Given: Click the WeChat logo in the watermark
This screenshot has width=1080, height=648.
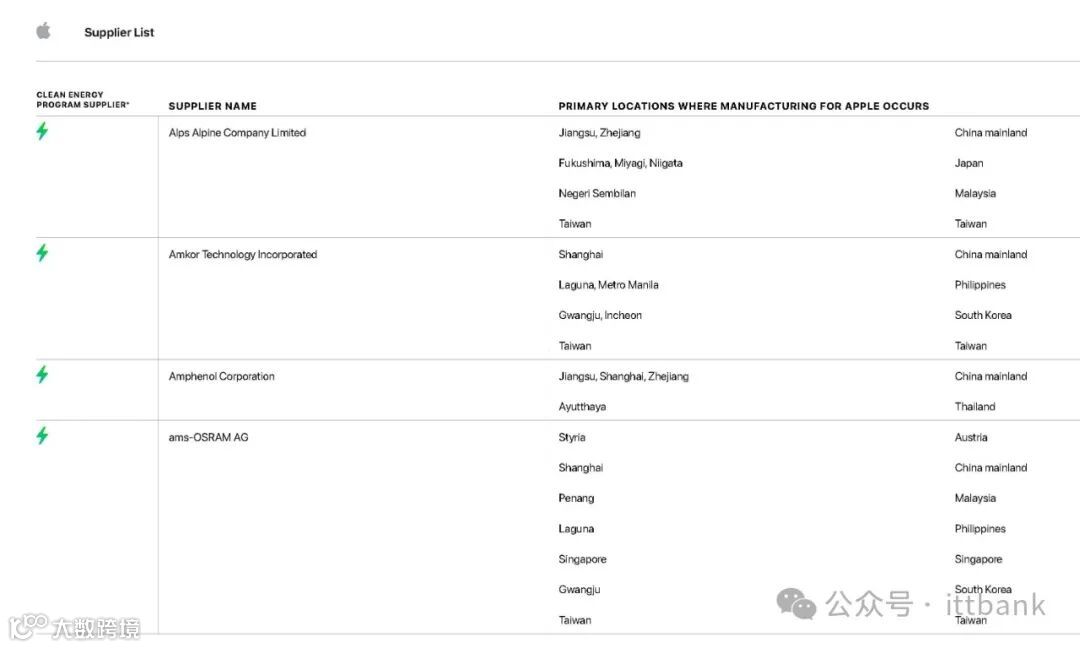Looking at the screenshot, I should click(796, 604).
